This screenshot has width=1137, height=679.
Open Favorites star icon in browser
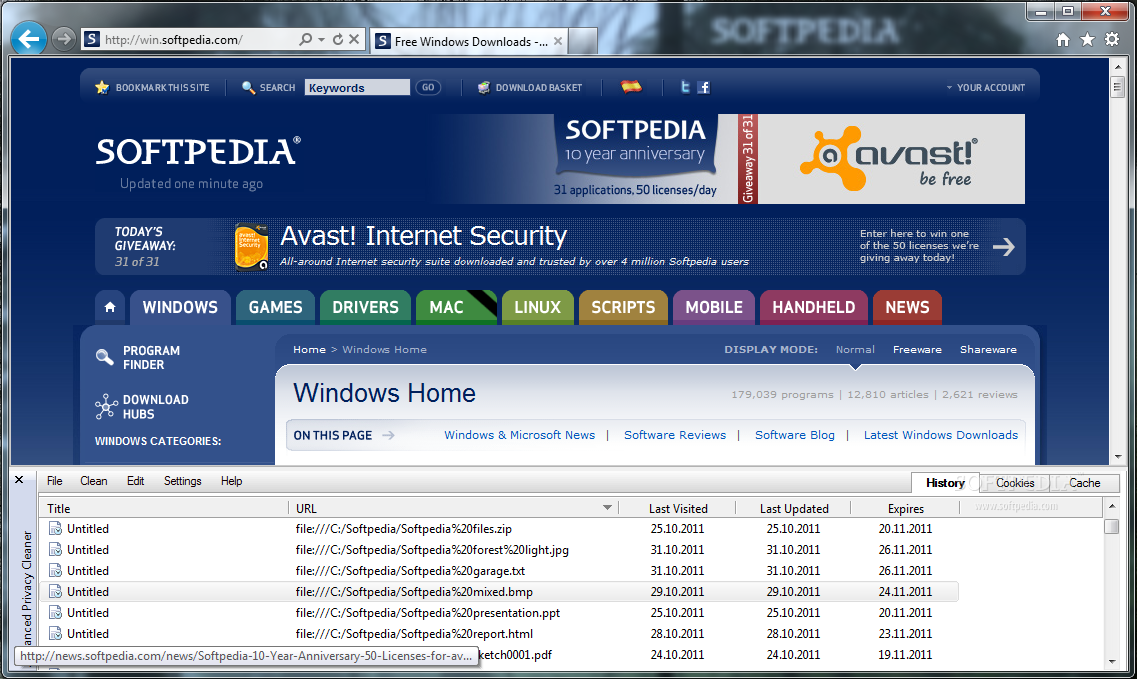[x=1088, y=39]
